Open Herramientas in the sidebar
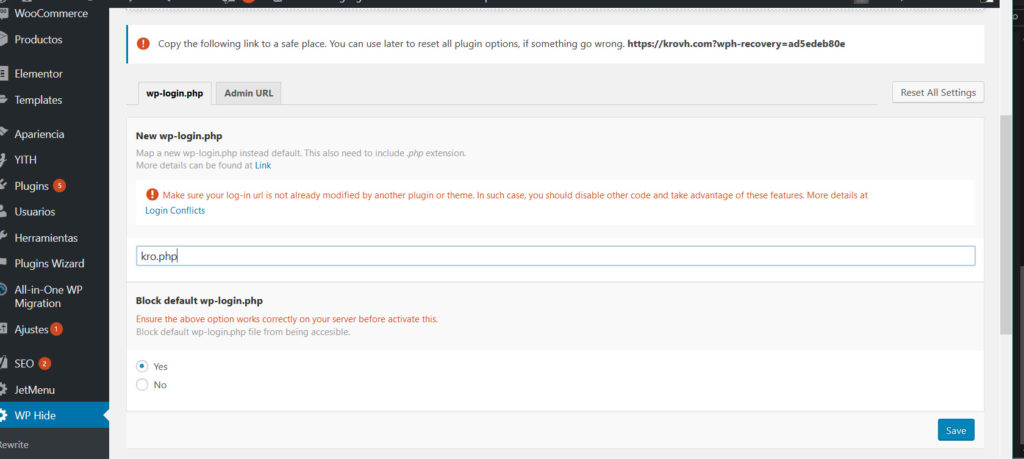Viewport: 1024px width, 459px height. (45, 238)
